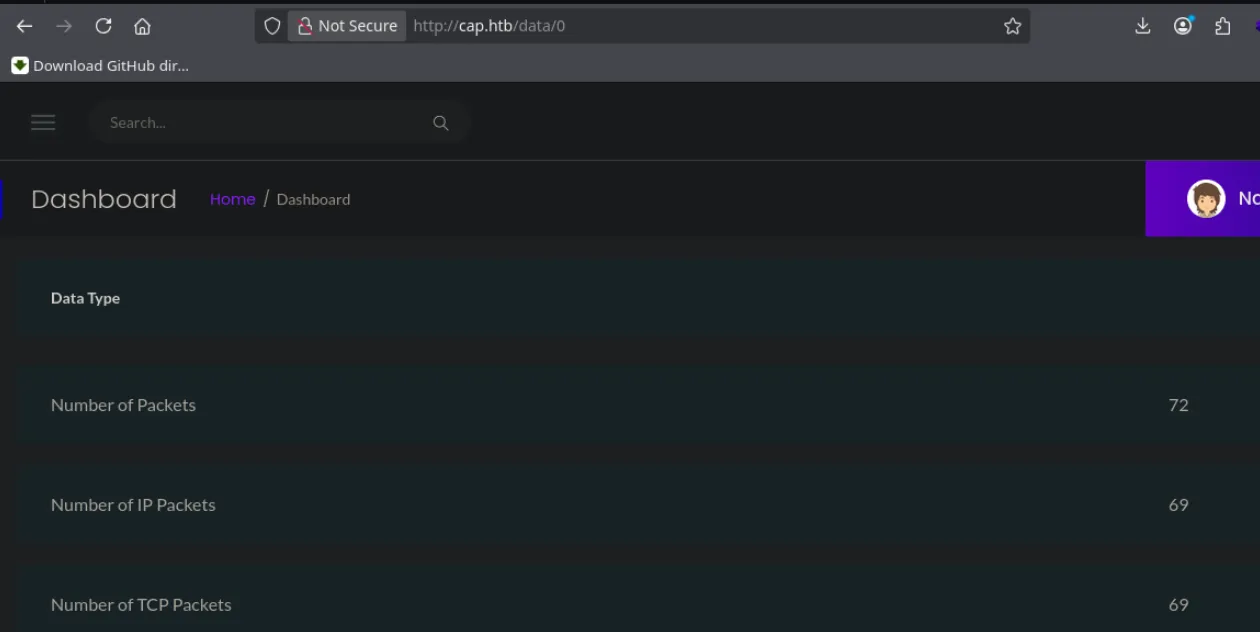Open the browser extensions menu
Screen dimensions: 1260x632
(x=1222, y=26)
